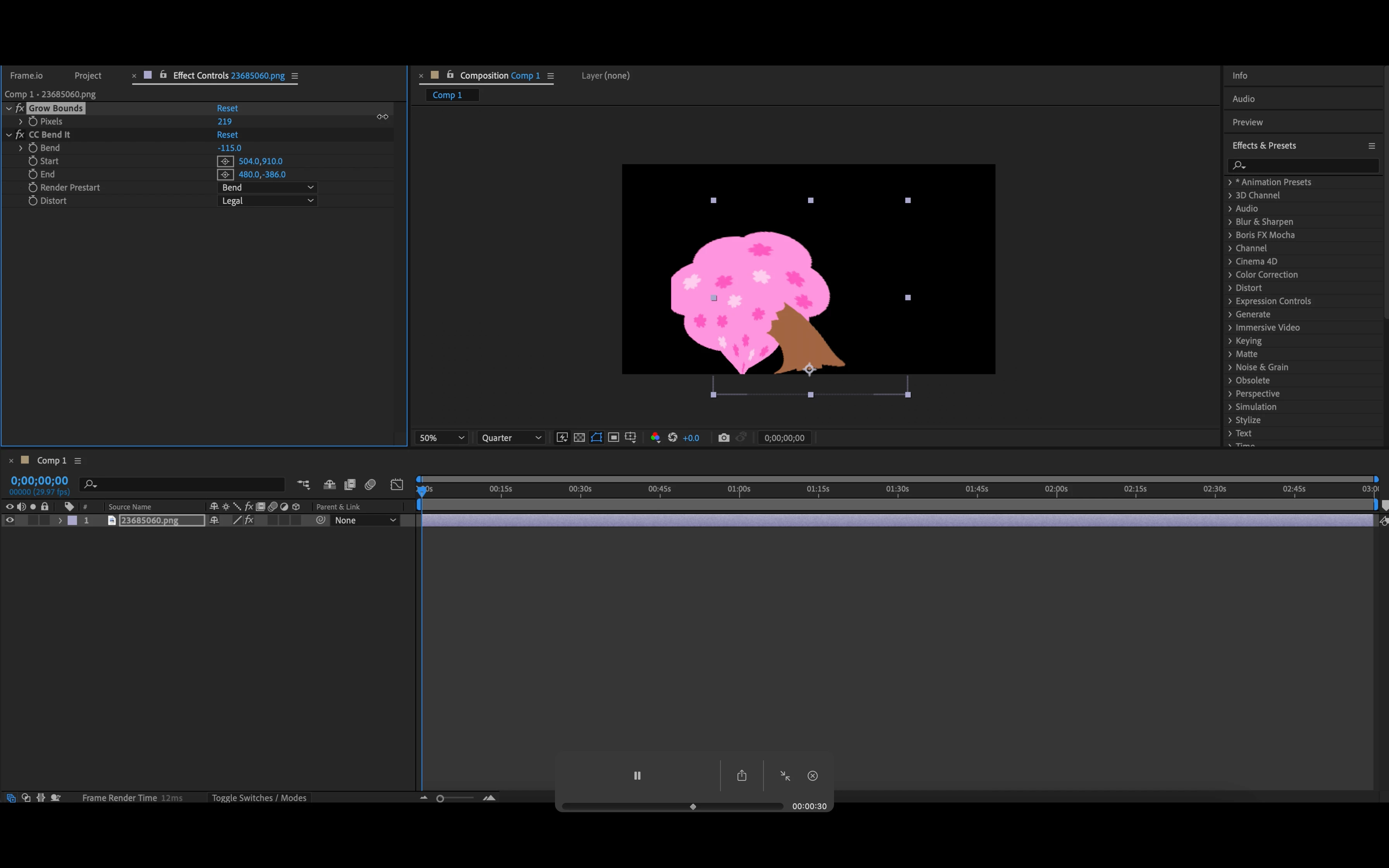
Task: Switch to the Project tab
Action: click(x=88, y=76)
